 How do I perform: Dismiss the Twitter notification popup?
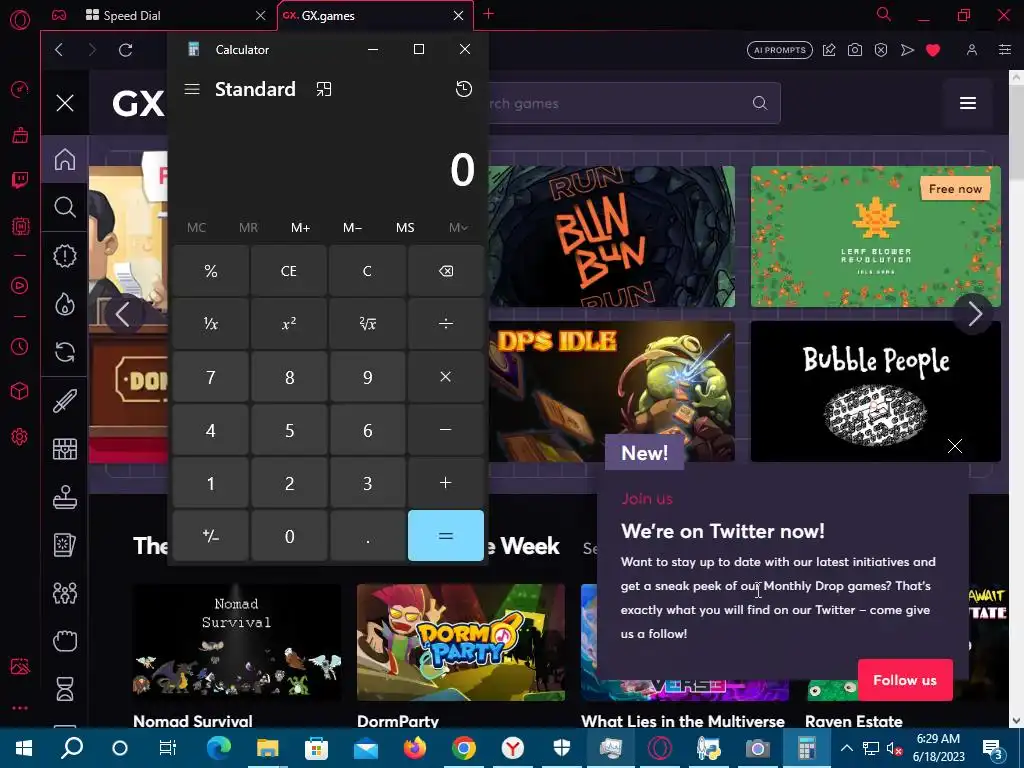click(x=955, y=446)
